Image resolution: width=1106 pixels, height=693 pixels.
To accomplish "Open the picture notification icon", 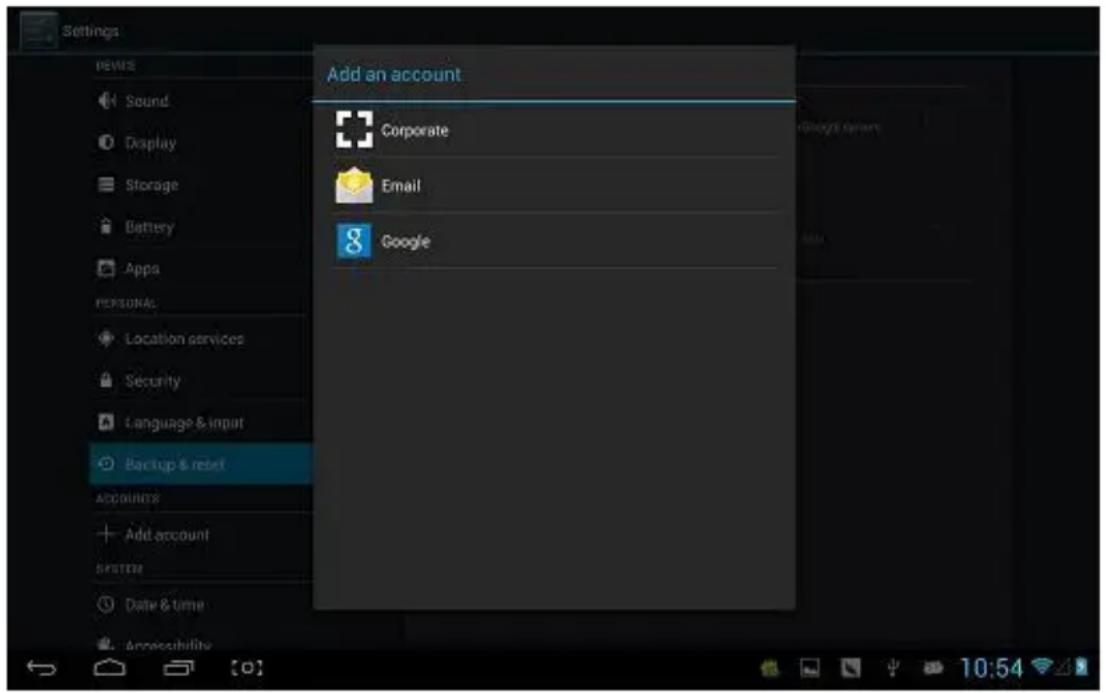I will click(810, 668).
